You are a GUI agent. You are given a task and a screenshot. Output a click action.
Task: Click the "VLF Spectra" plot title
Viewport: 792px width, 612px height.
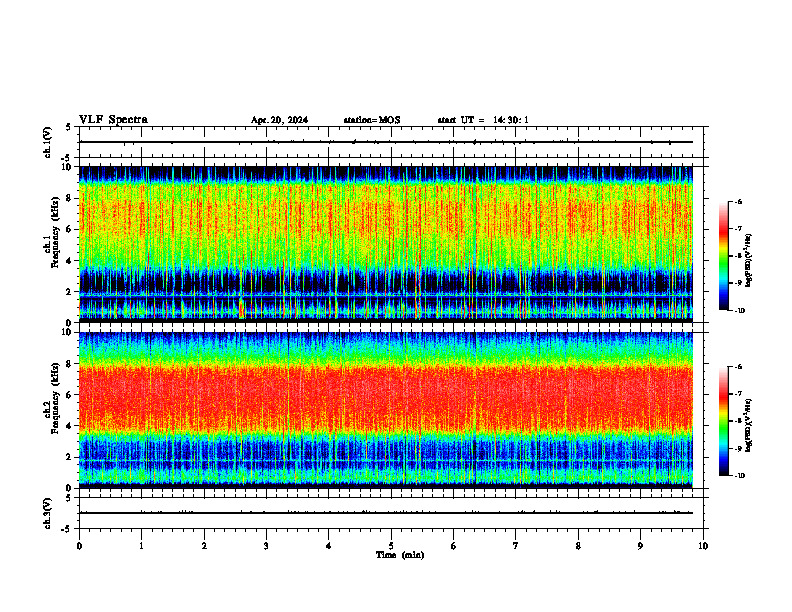[113, 120]
